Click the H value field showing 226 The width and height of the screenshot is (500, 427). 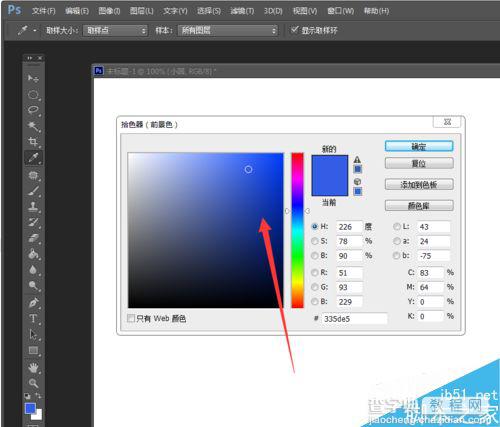click(349, 227)
